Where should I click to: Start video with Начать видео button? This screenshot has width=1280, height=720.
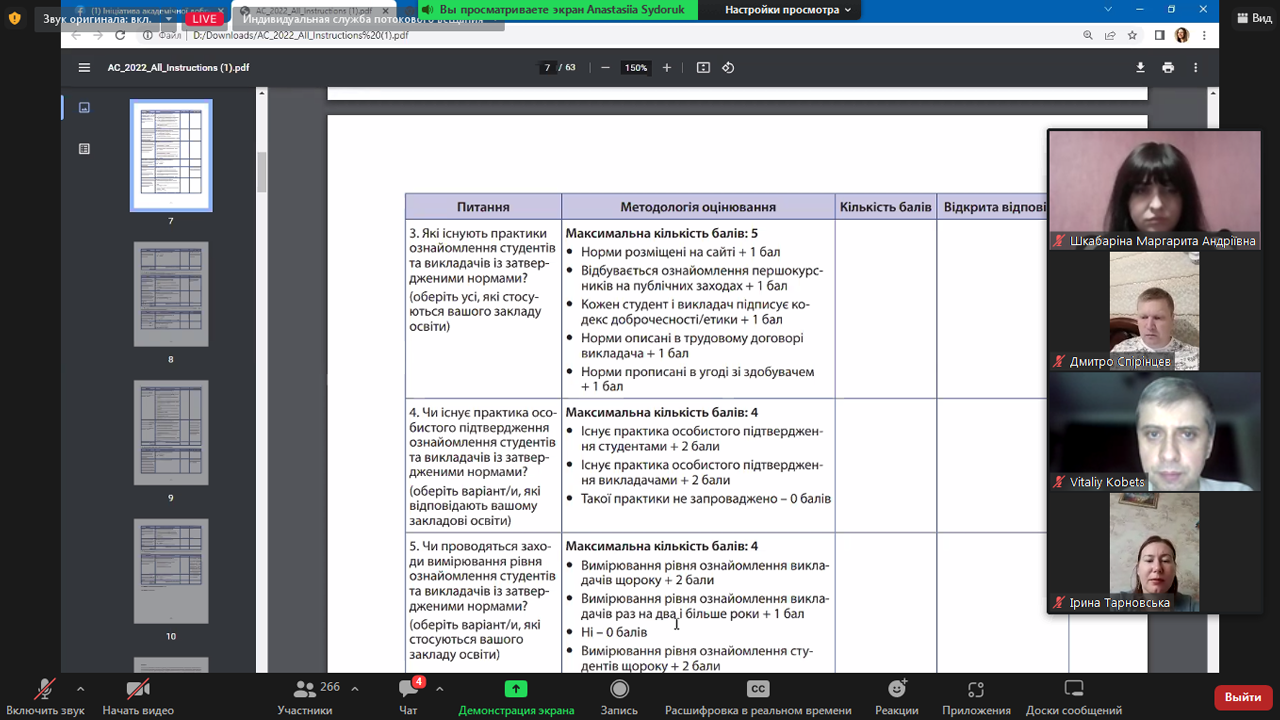pos(138,696)
